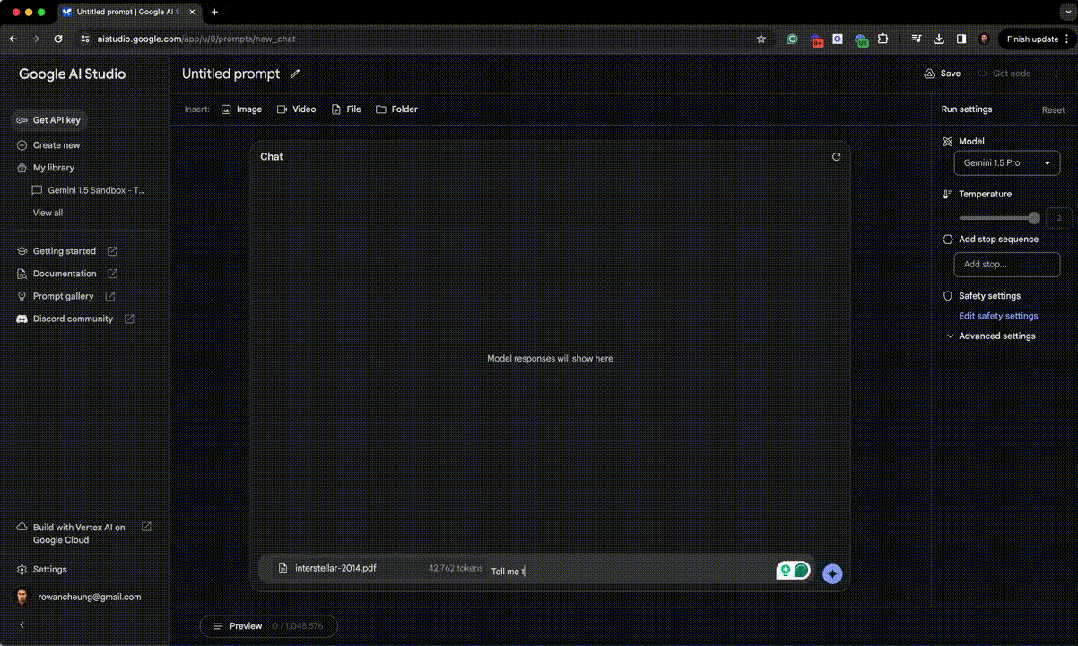Click Edit safety settings link
The height and width of the screenshot is (646, 1078).
tap(998, 316)
